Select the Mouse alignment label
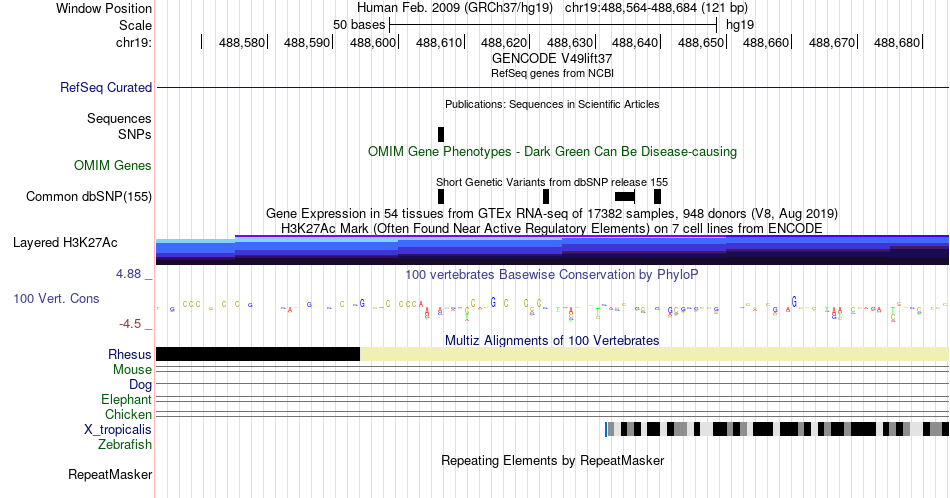 coord(132,369)
